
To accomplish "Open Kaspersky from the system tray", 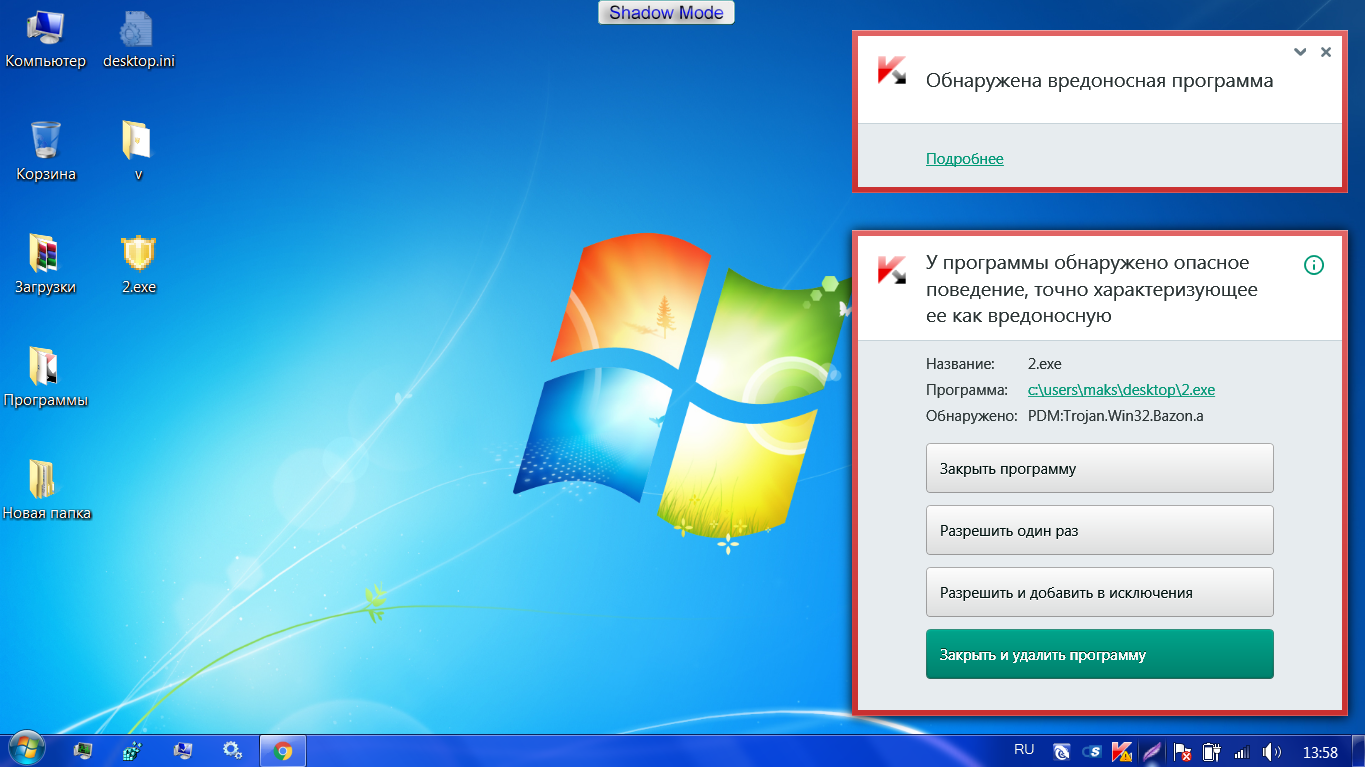I will click(1122, 751).
